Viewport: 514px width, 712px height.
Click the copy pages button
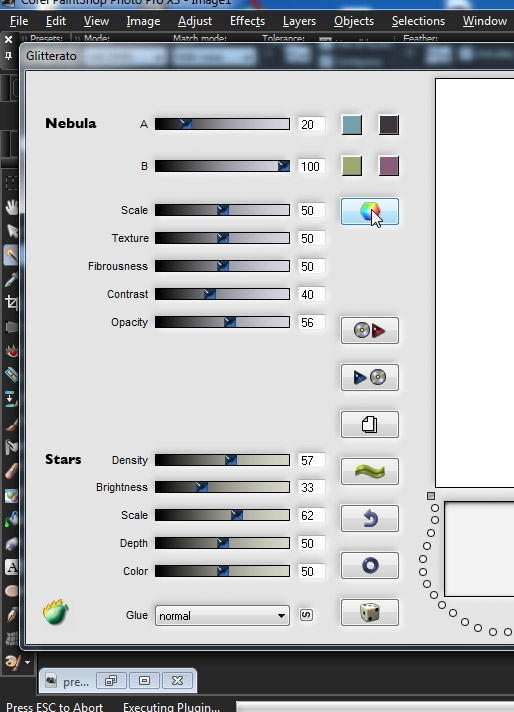(370, 425)
